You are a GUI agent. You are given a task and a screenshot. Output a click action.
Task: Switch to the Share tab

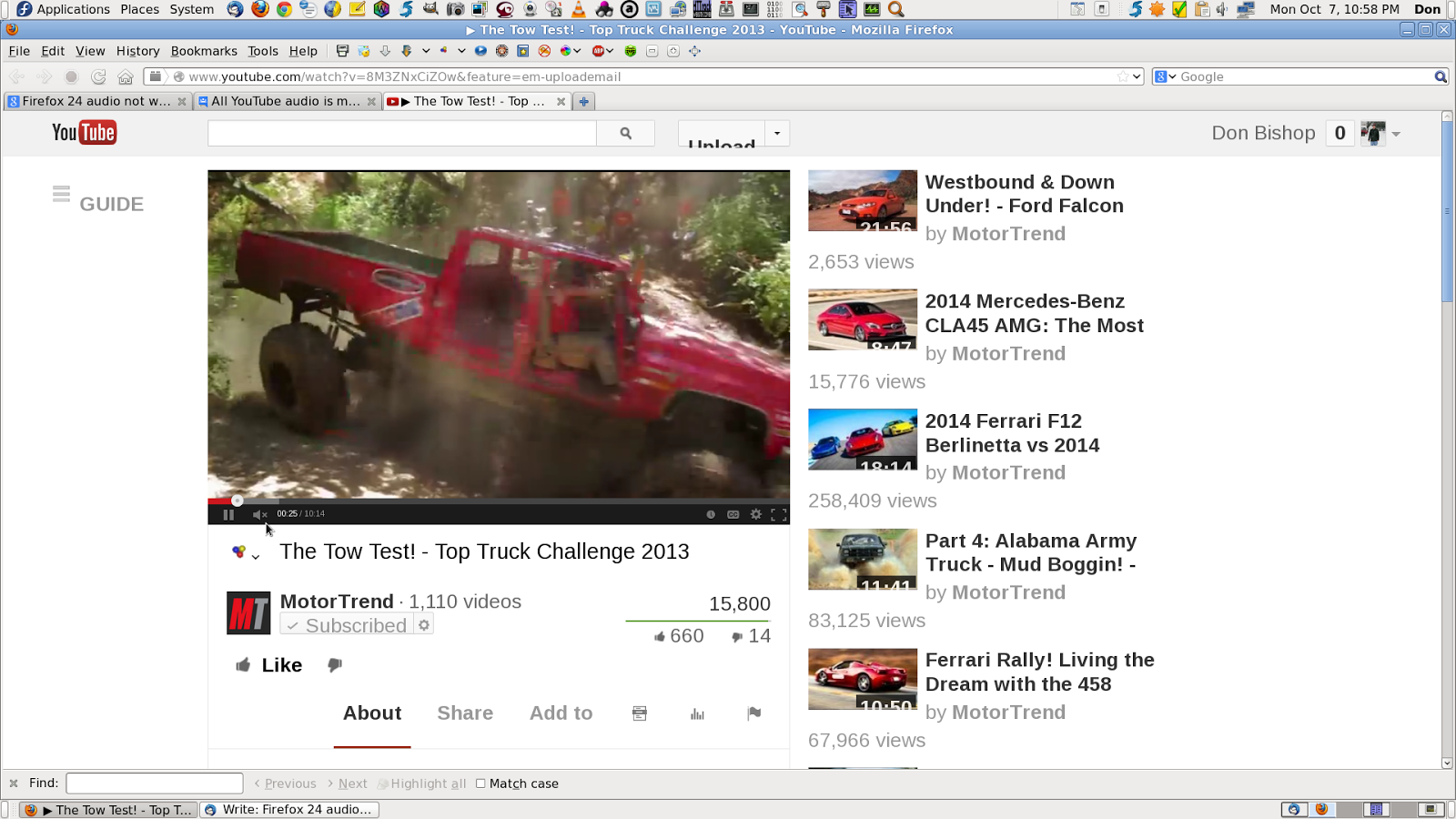pyautogui.click(x=465, y=713)
